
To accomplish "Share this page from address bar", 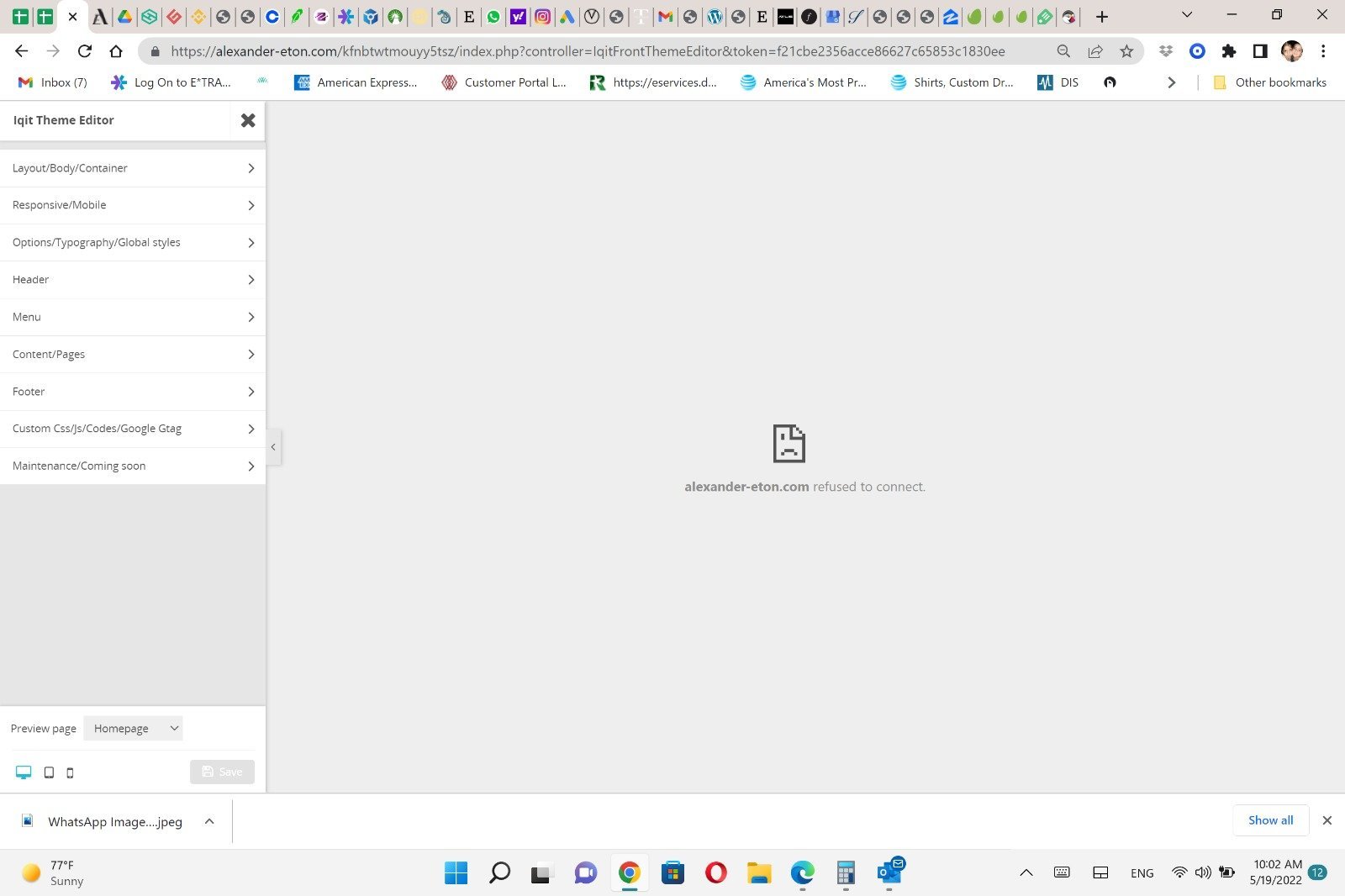I will pyautogui.click(x=1095, y=51).
